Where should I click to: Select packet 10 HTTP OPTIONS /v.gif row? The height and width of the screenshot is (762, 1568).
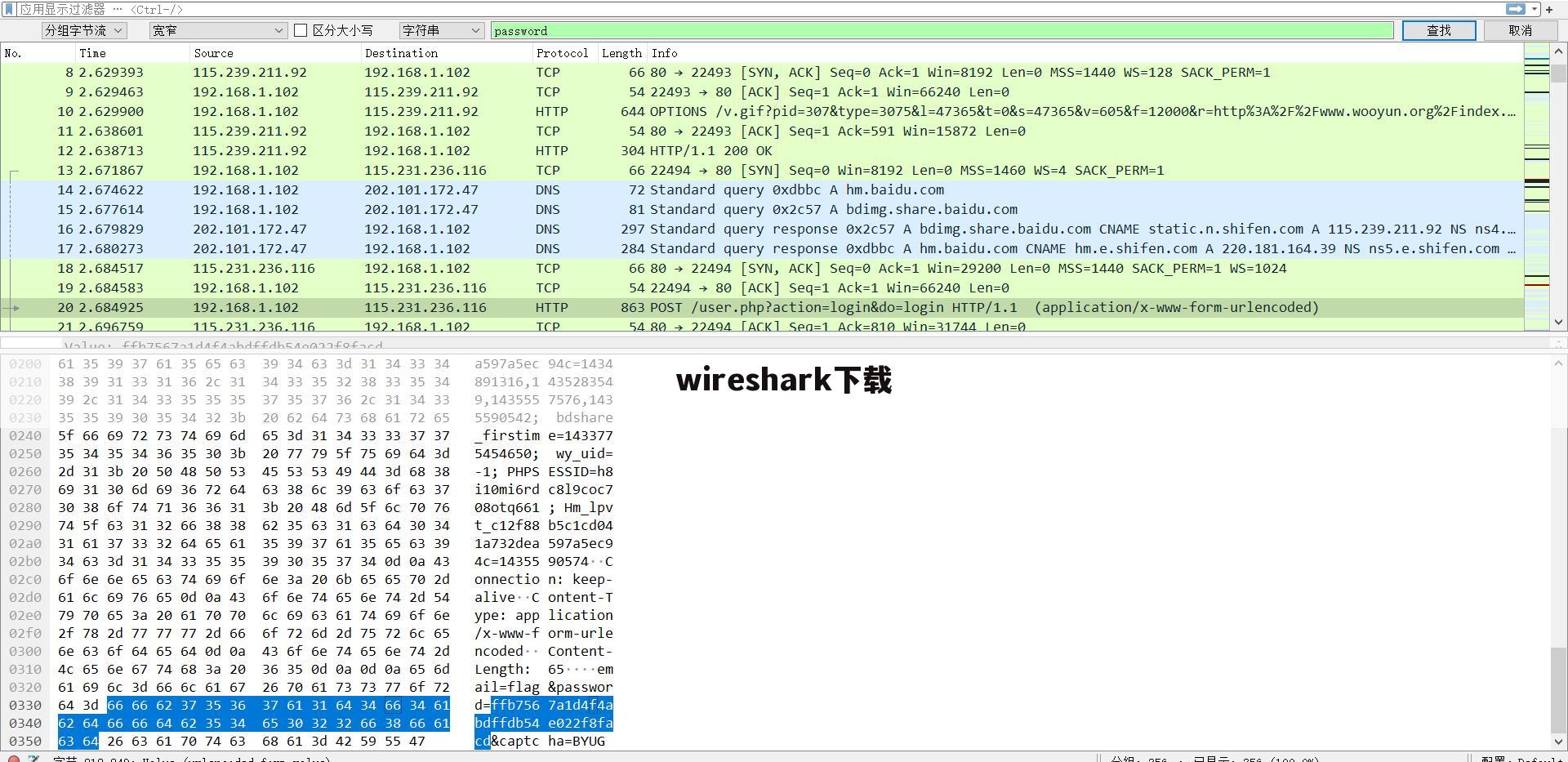762,111
